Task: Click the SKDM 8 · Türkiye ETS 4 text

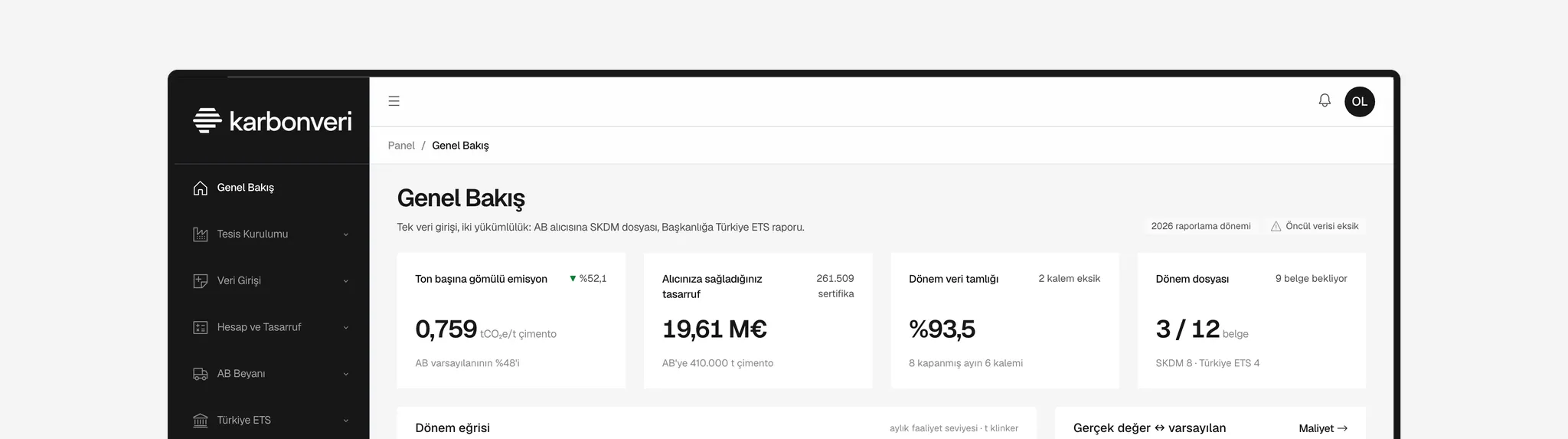Action: [x=1207, y=363]
